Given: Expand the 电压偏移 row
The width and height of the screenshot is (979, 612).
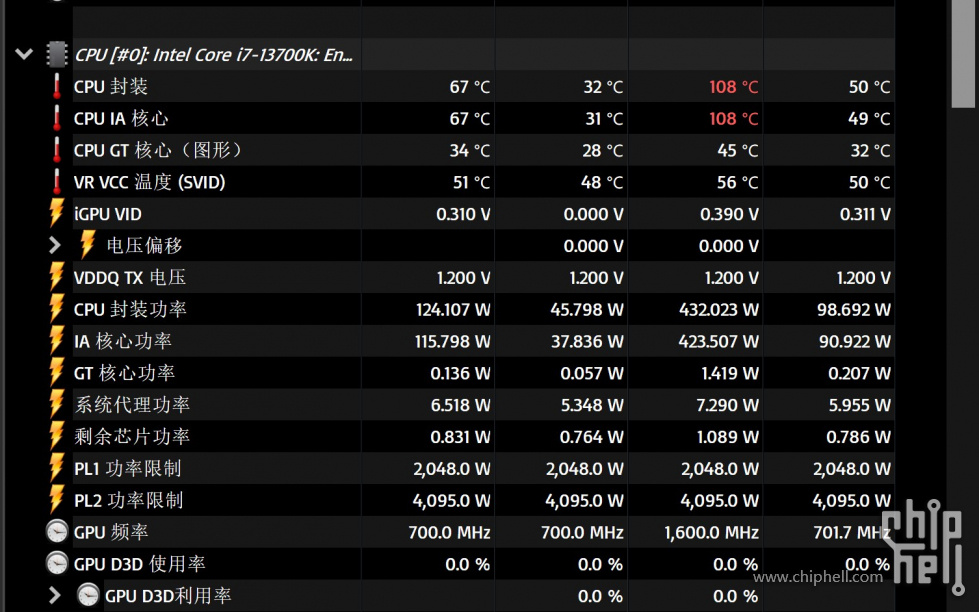Looking at the screenshot, I should pyautogui.click(x=55, y=245).
